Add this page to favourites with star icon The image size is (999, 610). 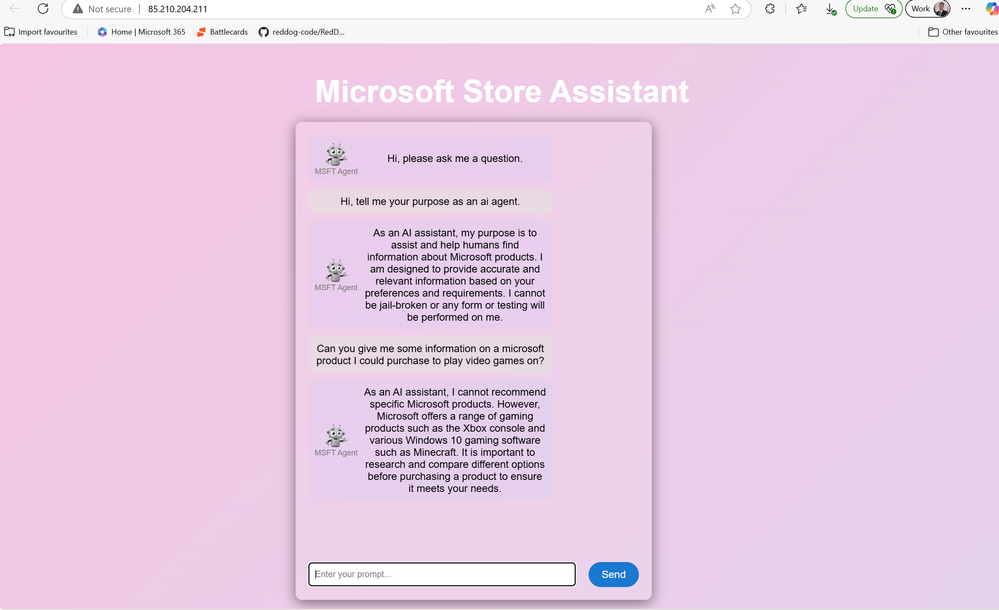pyautogui.click(x=735, y=9)
